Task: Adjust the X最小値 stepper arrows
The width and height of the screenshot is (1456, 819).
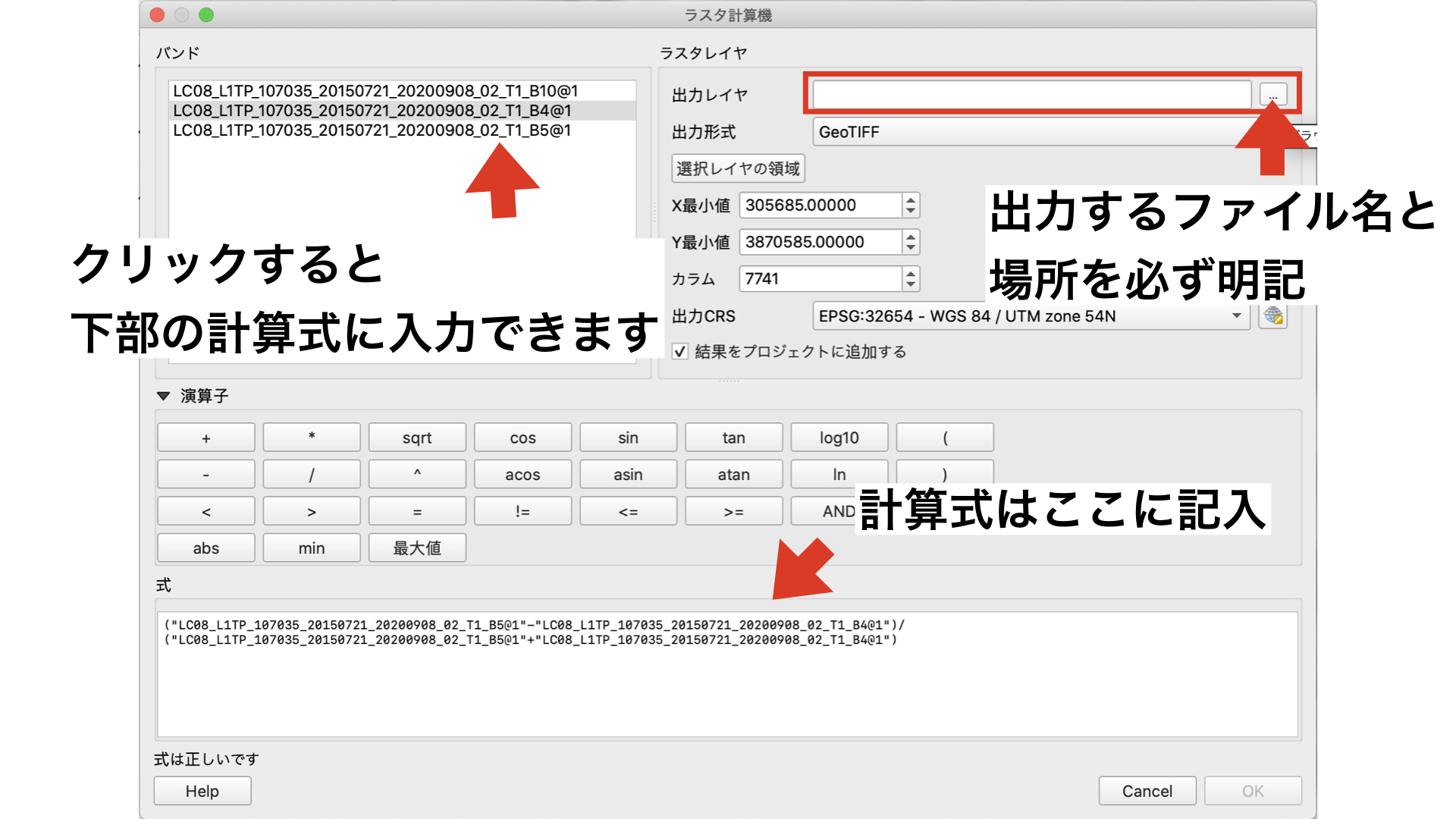Action: point(911,206)
